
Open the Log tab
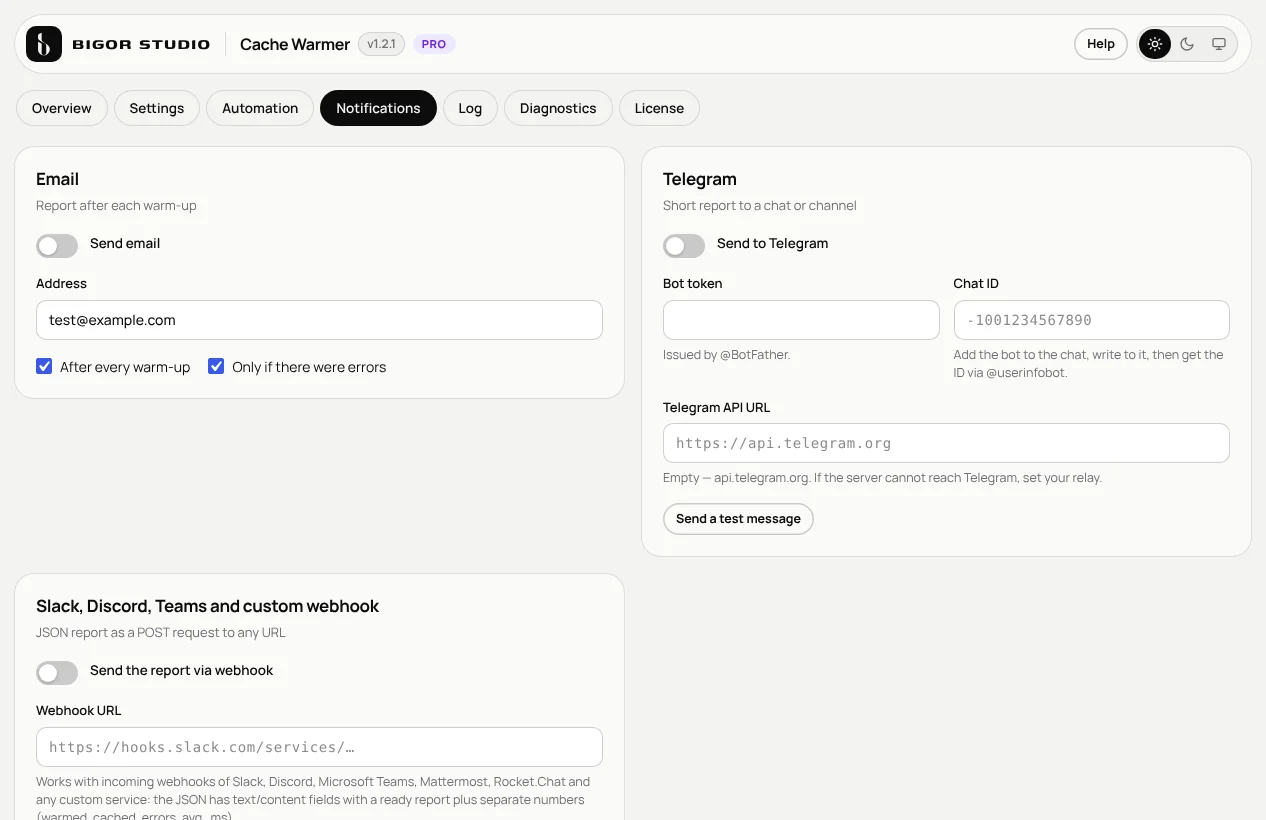point(470,108)
